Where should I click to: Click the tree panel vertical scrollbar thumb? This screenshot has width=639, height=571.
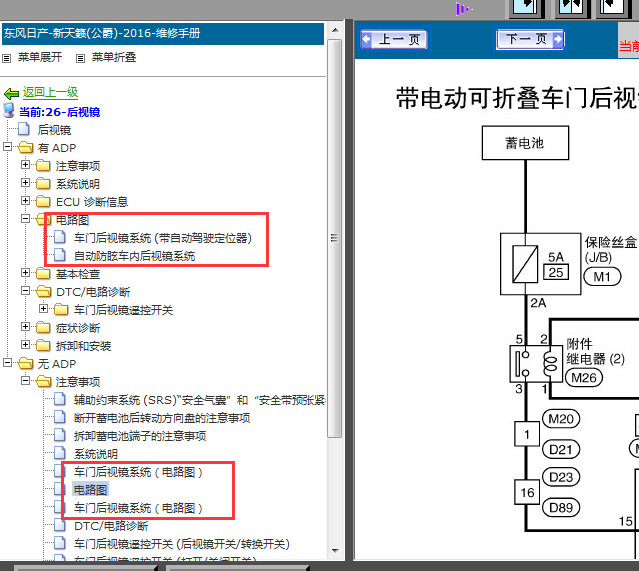pyautogui.click(x=335, y=238)
